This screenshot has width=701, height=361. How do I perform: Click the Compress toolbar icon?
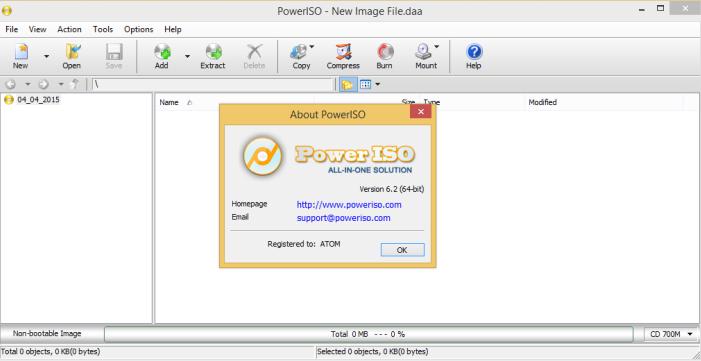pos(343,56)
